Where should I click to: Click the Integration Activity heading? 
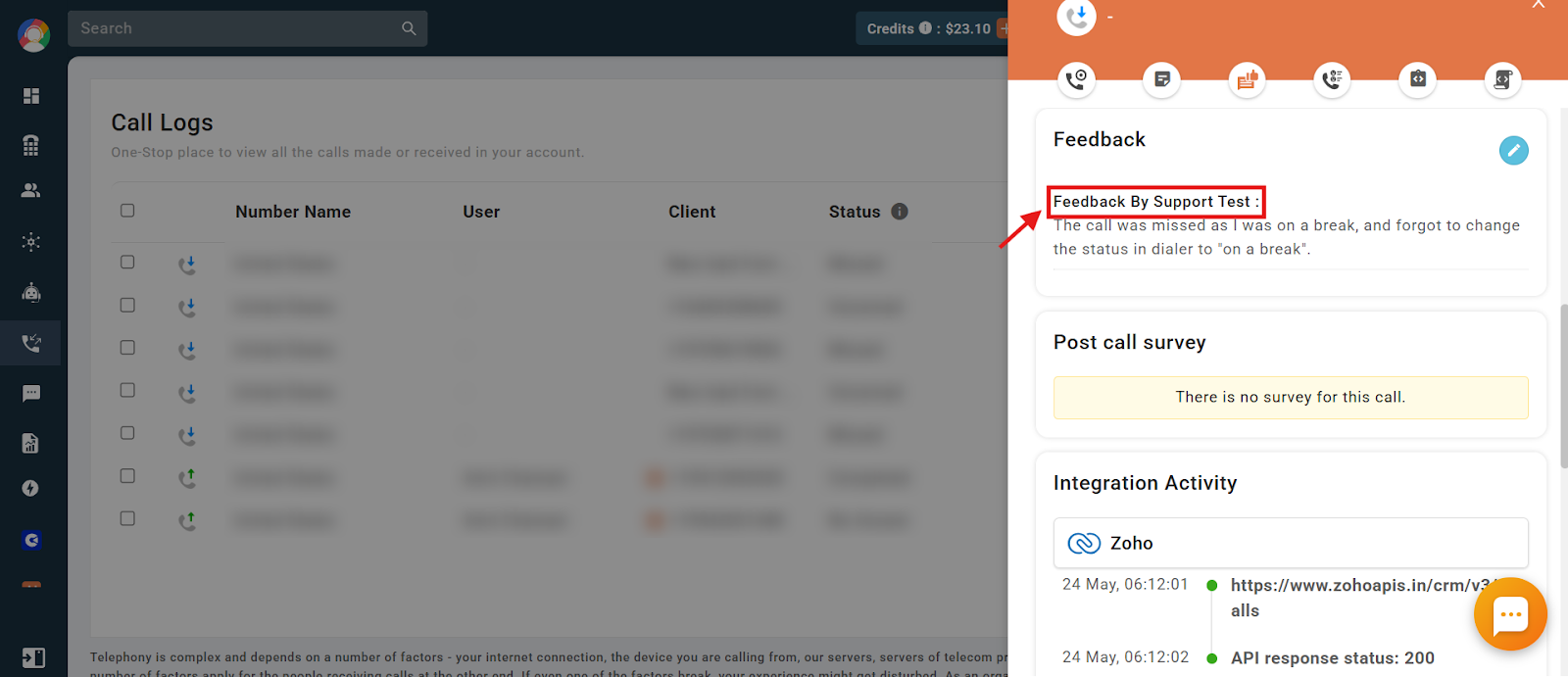click(x=1146, y=483)
